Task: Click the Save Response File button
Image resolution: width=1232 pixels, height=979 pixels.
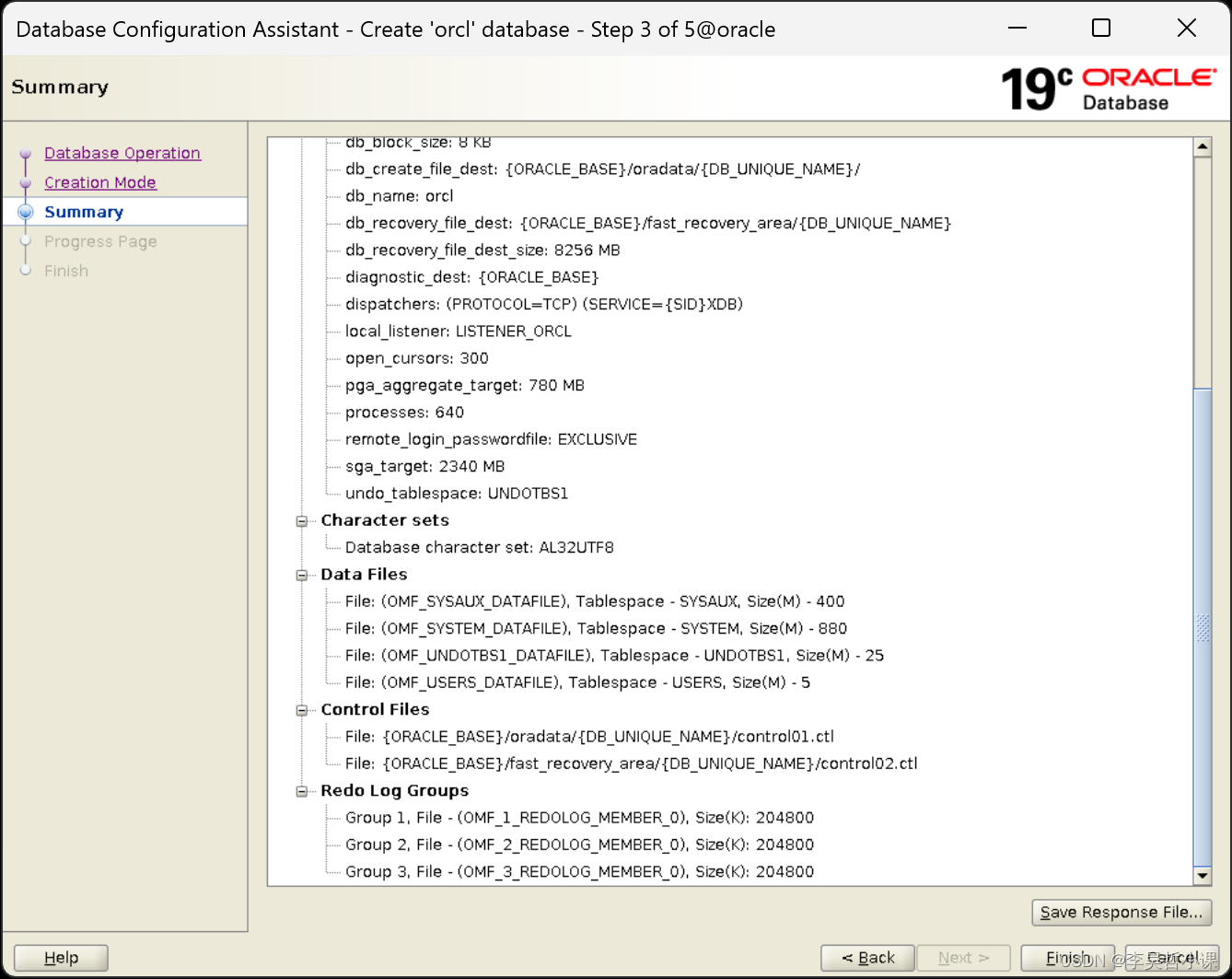Action: pyautogui.click(x=1122, y=912)
